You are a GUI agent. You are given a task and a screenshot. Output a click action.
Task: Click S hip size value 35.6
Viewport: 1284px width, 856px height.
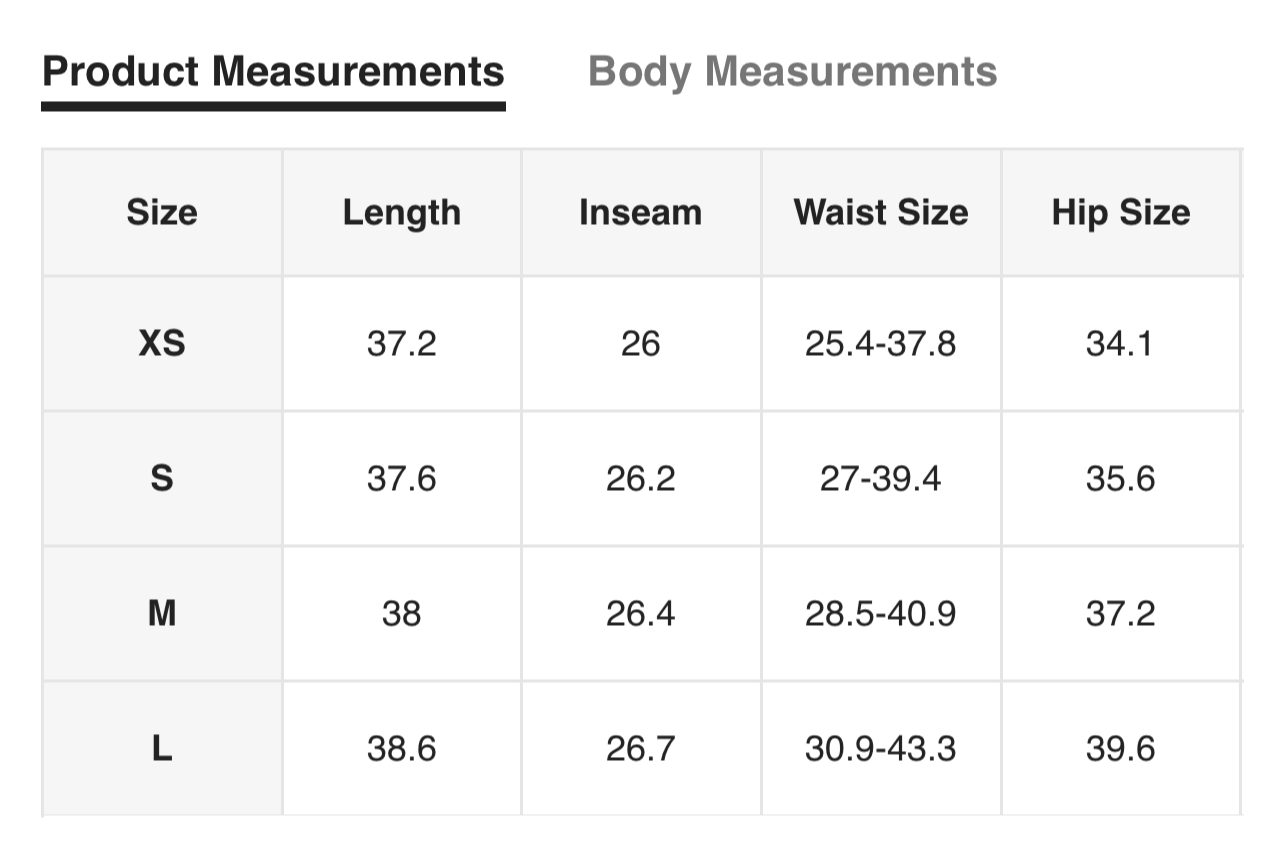[1120, 479]
